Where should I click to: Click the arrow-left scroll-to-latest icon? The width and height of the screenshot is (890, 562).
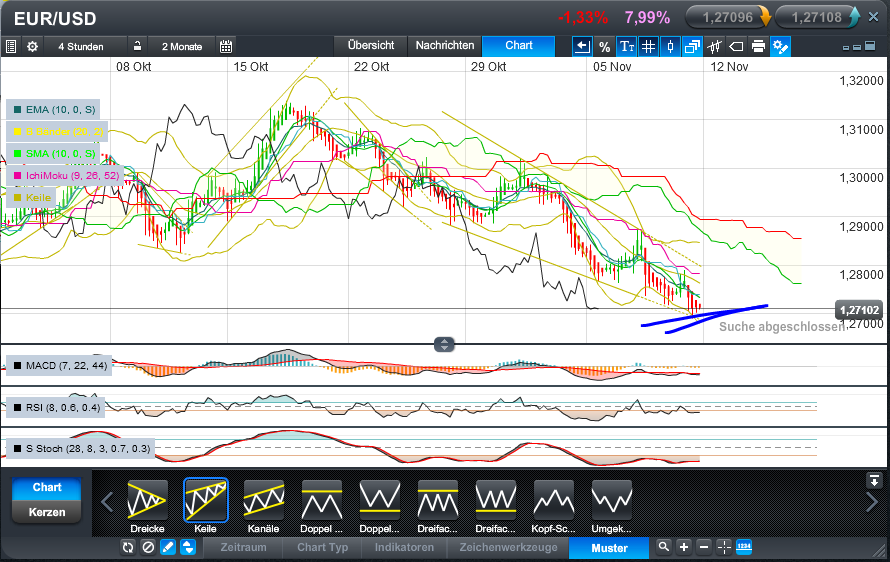pos(582,47)
